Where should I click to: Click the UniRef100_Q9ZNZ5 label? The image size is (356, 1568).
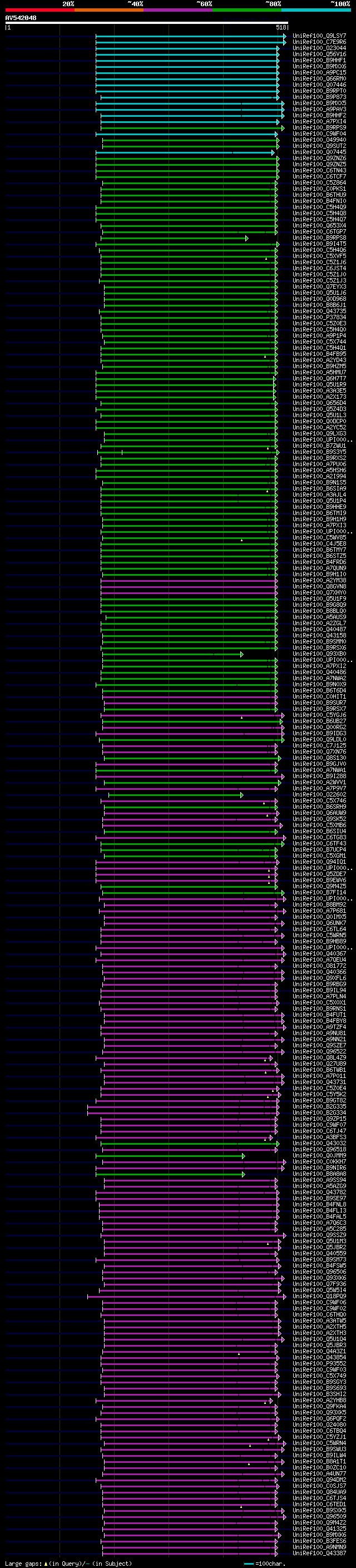(319, 164)
